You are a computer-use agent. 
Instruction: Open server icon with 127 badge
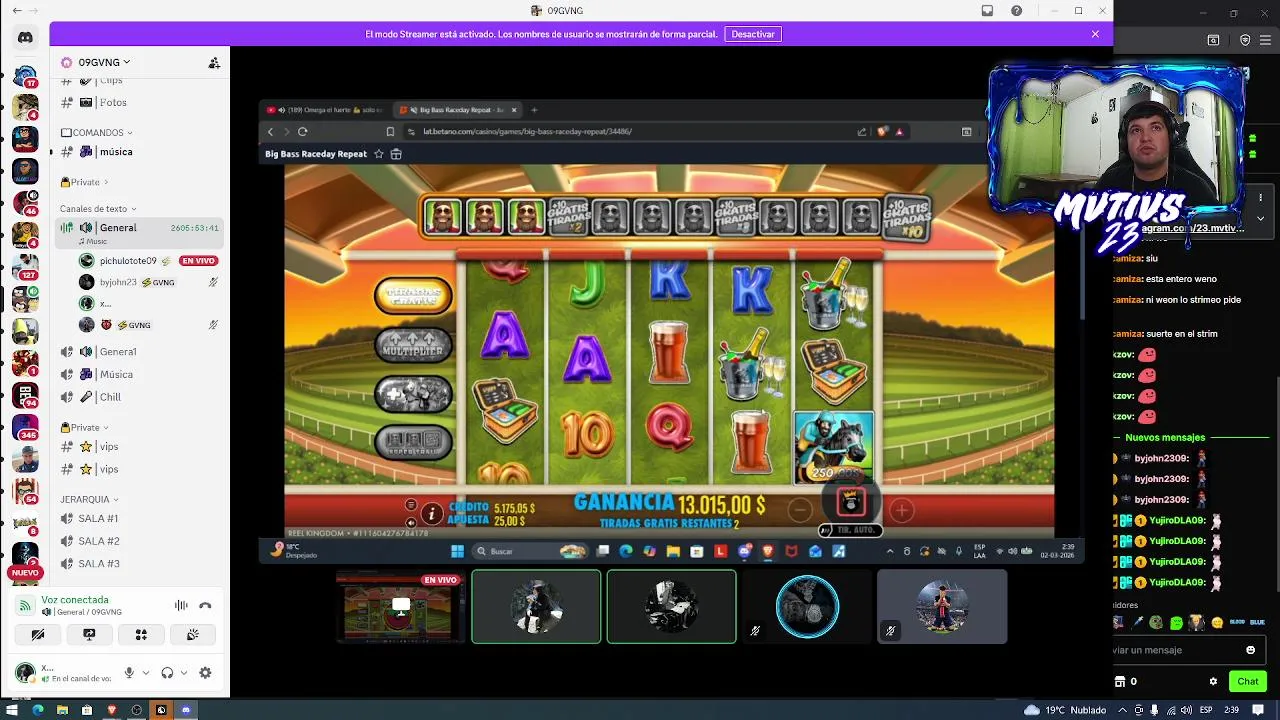pyautogui.click(x=25, y=266)
